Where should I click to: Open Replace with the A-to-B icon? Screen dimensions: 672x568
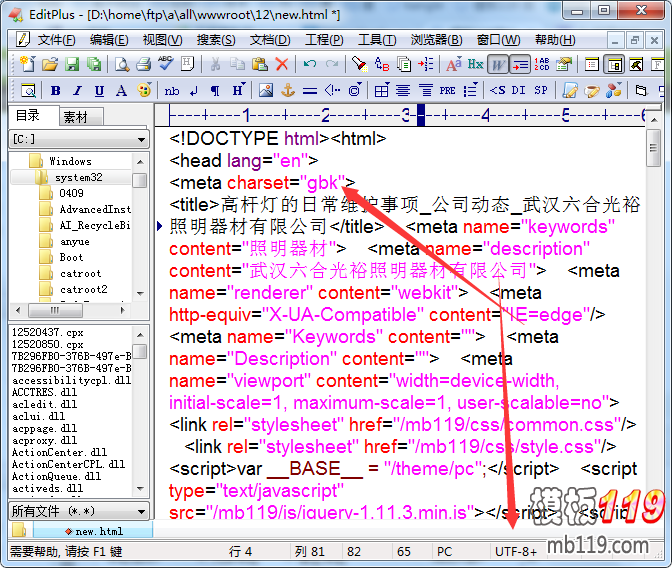point(381,64)
